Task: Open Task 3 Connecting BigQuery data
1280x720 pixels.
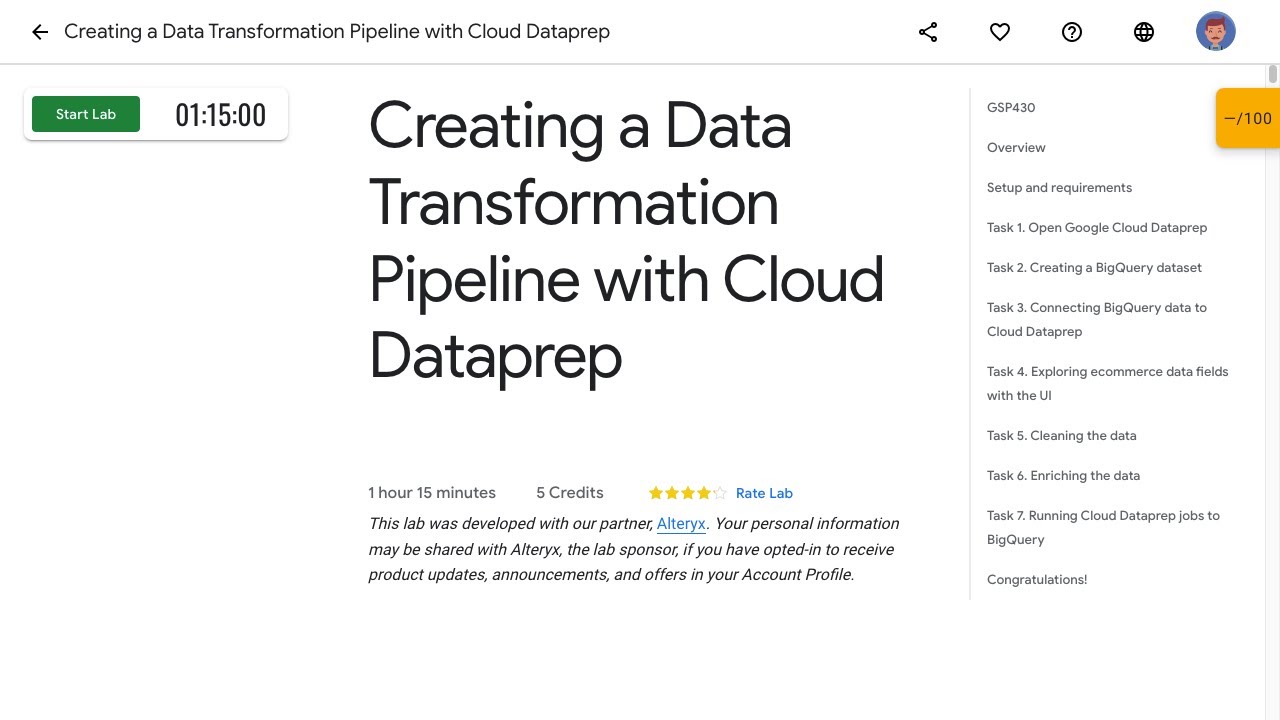Action: pyautogui.click(x=1097, y=319)
